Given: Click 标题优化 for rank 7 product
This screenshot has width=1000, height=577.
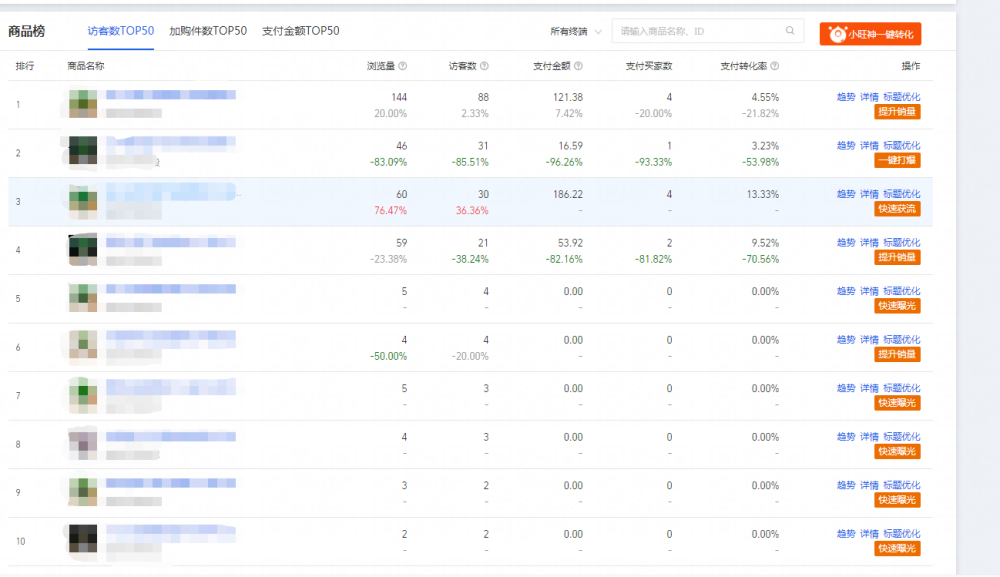Looking at the screenshot, I should point(901,388).
